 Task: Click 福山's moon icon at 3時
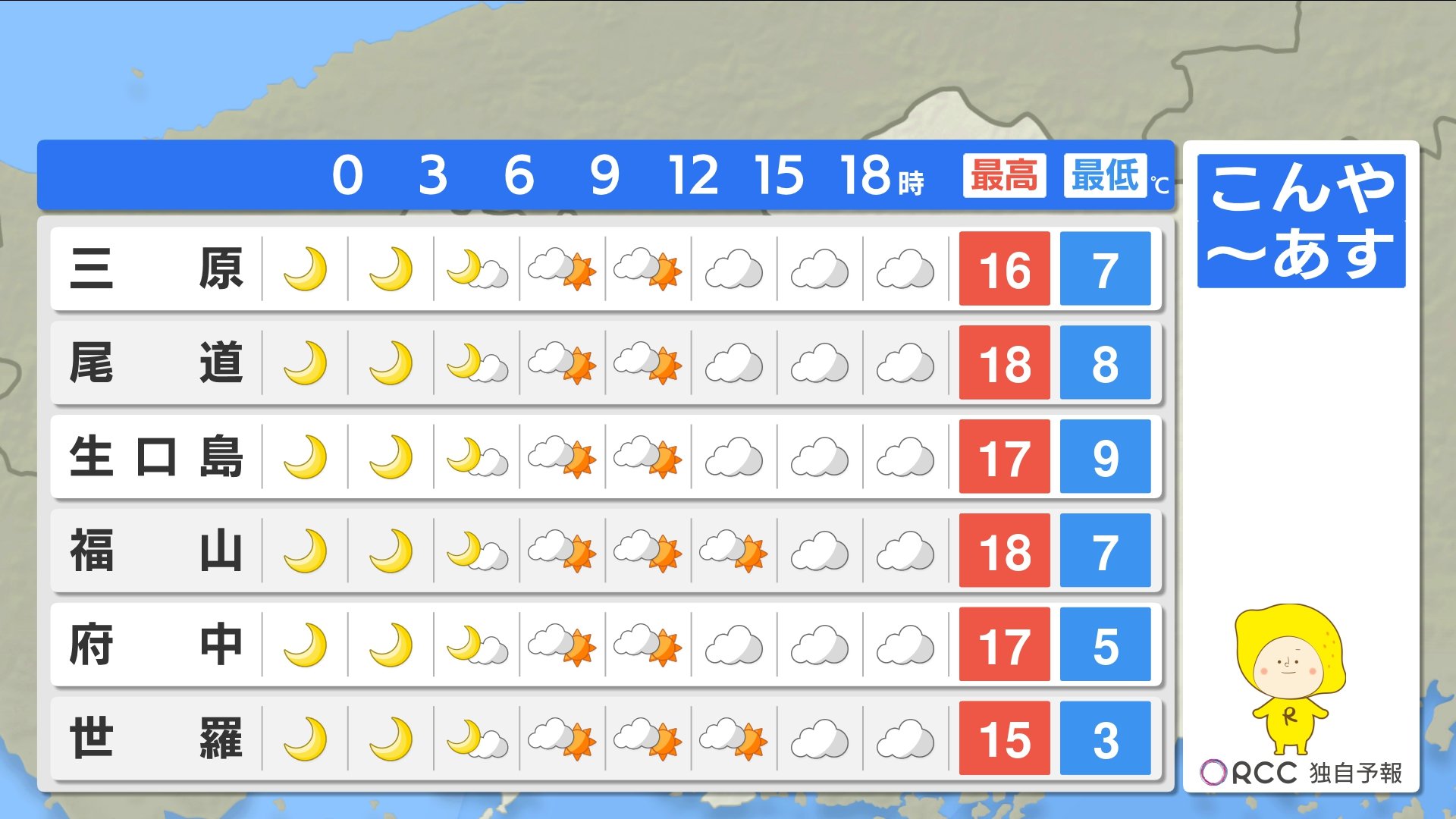pos(391,551)
